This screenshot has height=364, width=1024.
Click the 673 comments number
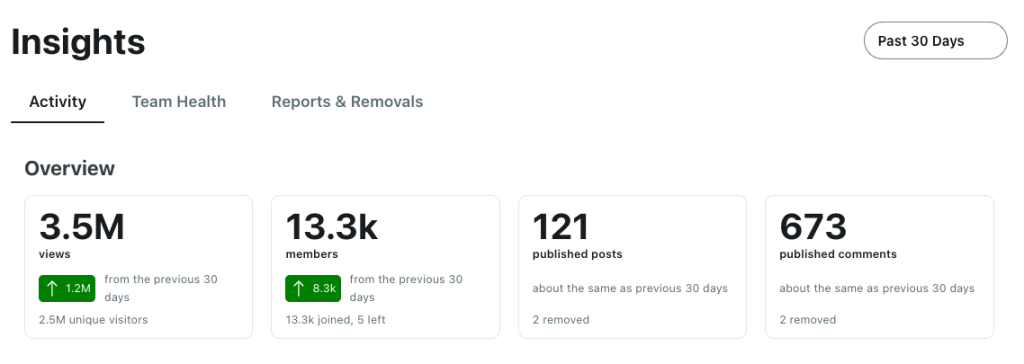click(x=813, y=227)
